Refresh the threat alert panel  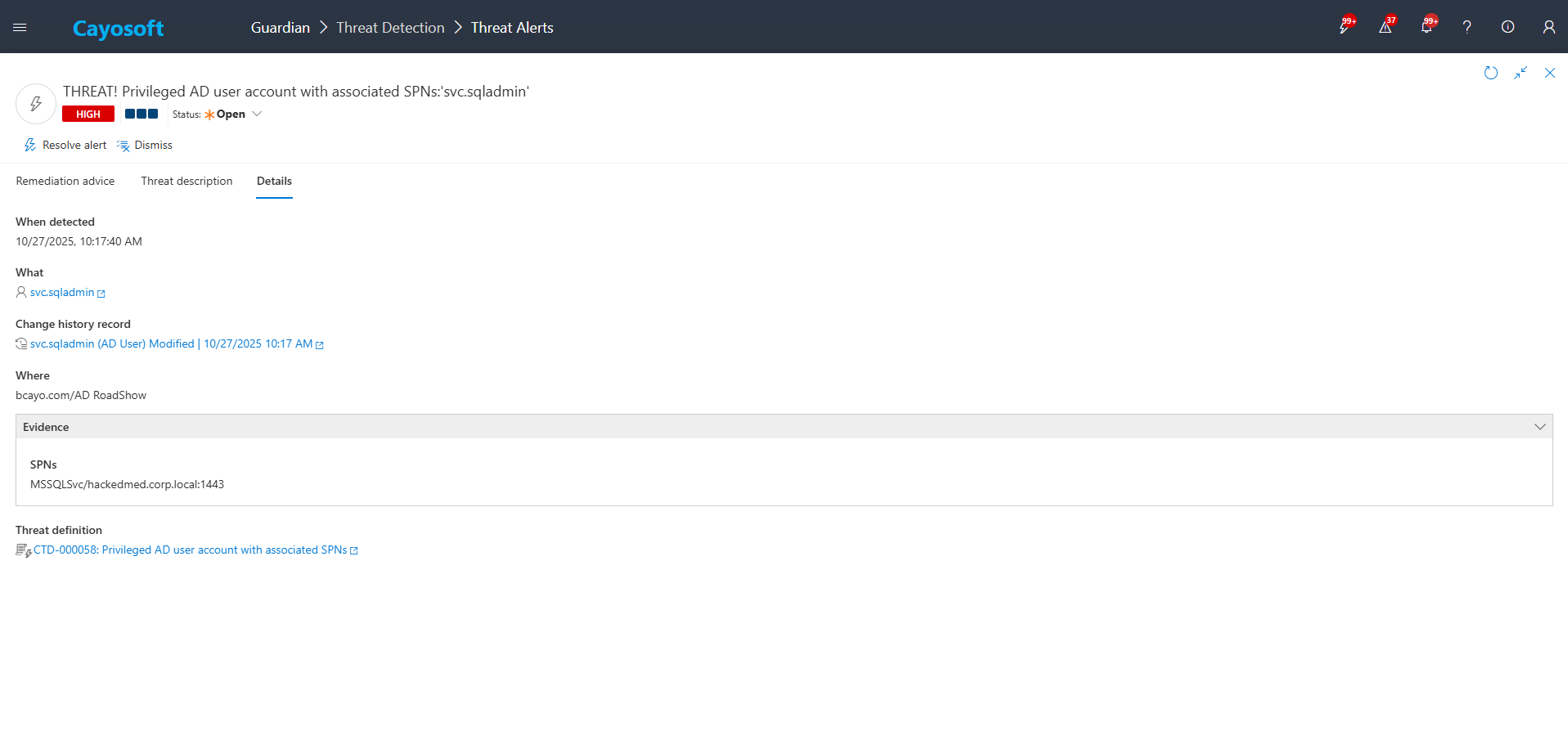(x=1490, y=73)
